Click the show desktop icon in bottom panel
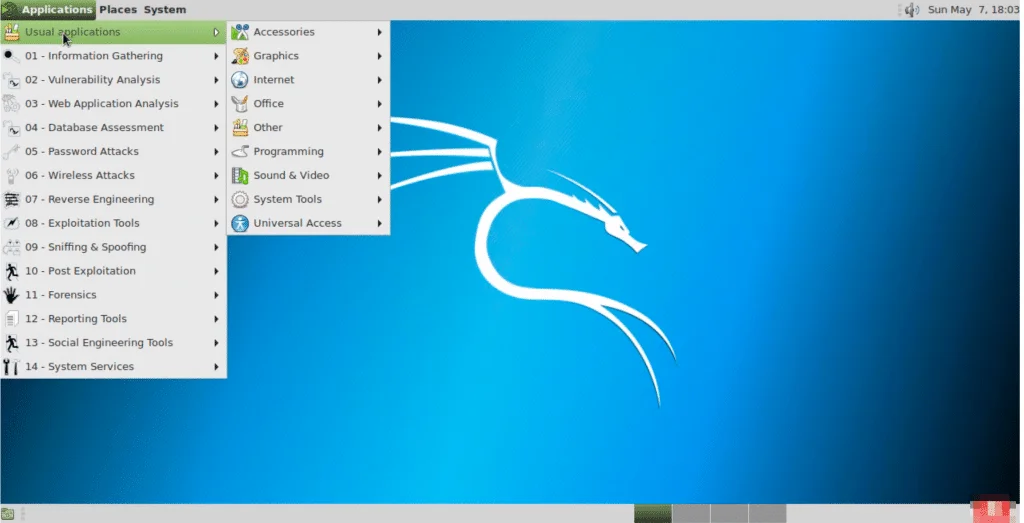The height and width of the screenshot is (523, 1024). click(x=7, y=515)
